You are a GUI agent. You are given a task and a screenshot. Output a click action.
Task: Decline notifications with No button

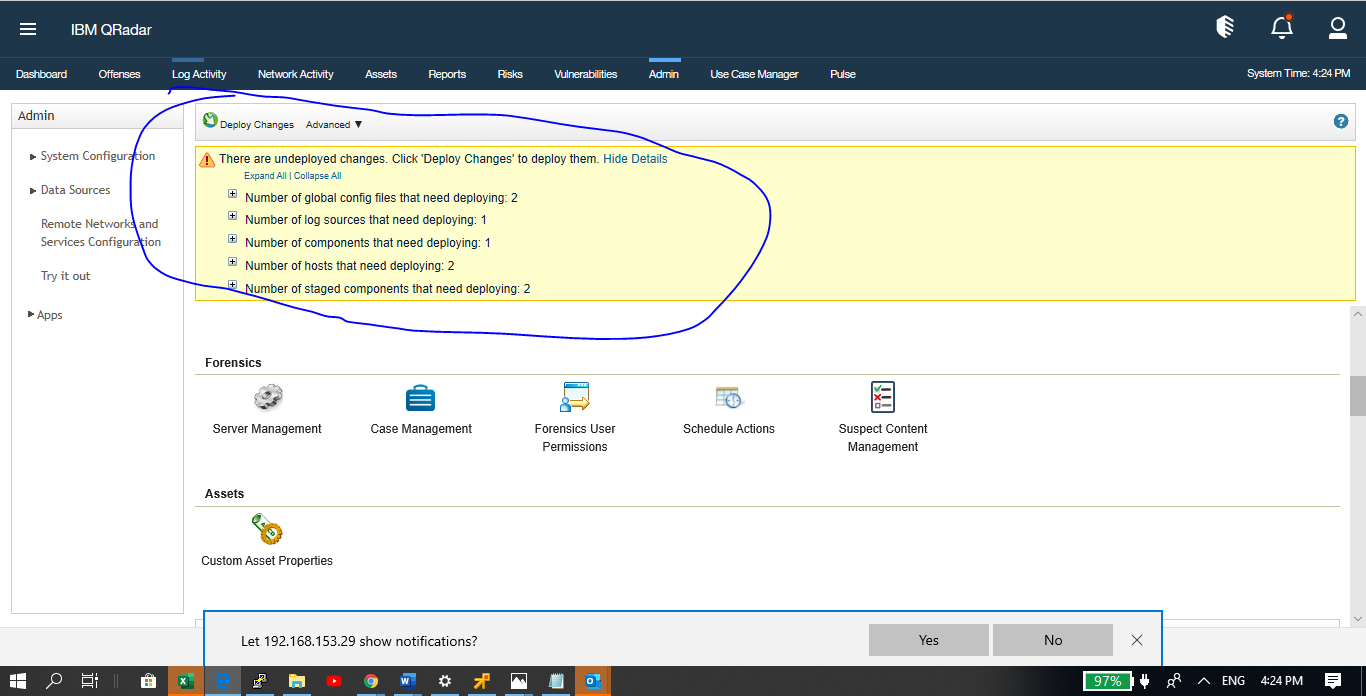tap(1053, 640)
